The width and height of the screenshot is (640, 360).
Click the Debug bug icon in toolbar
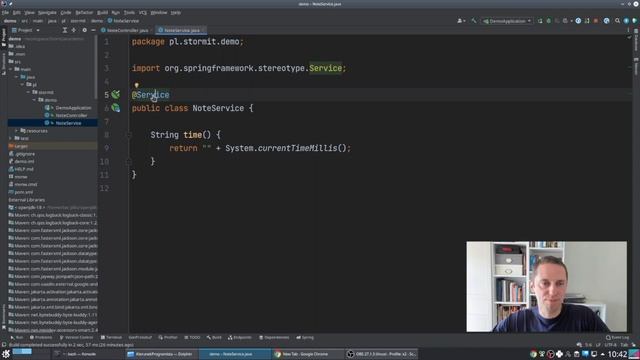(549, 21)
